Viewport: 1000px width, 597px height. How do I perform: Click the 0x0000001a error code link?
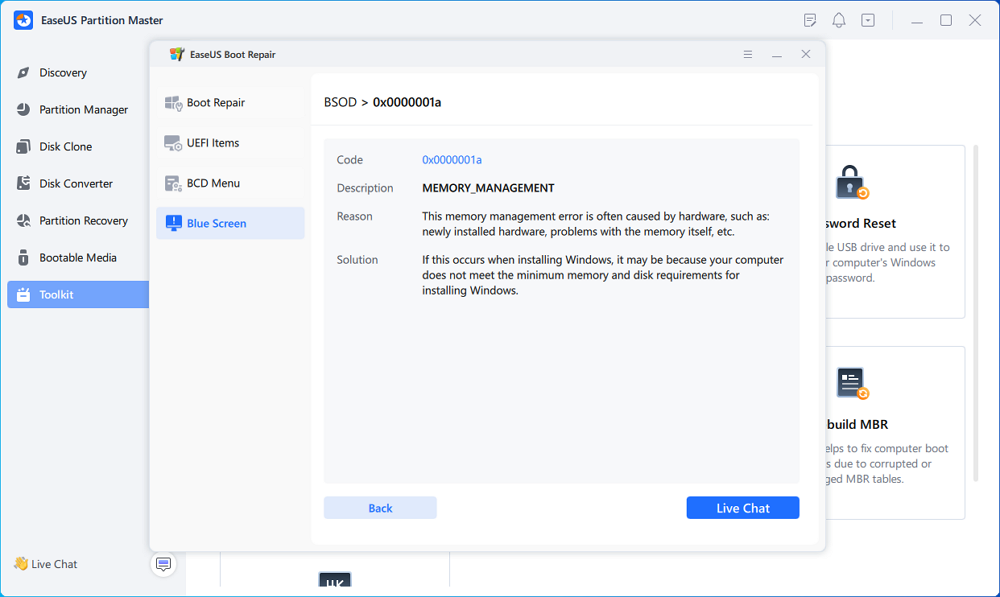451,159
